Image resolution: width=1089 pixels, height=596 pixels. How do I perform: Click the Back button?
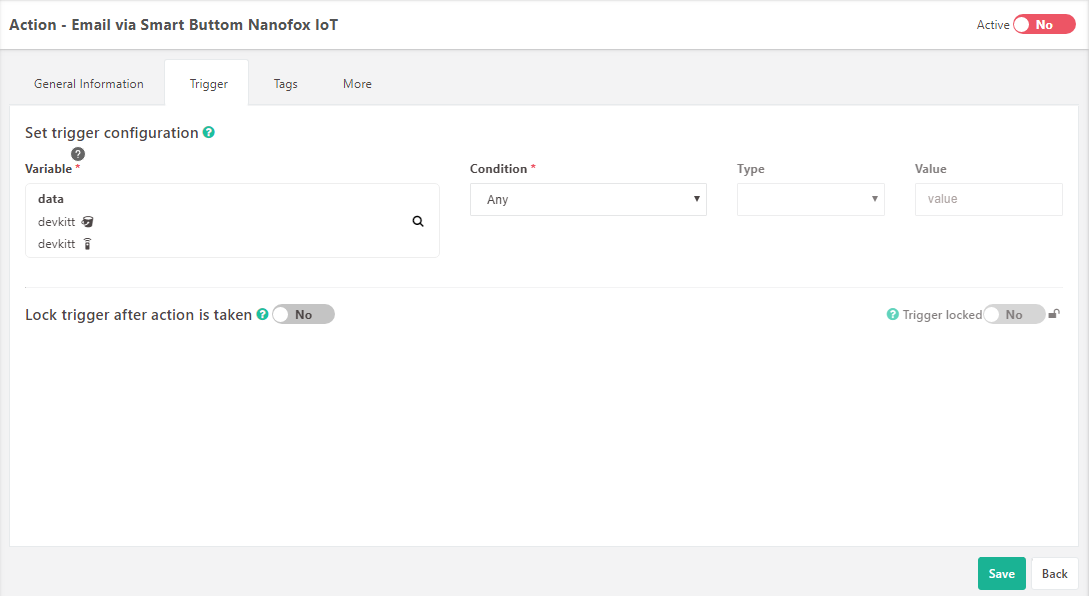coord(1054,574)
